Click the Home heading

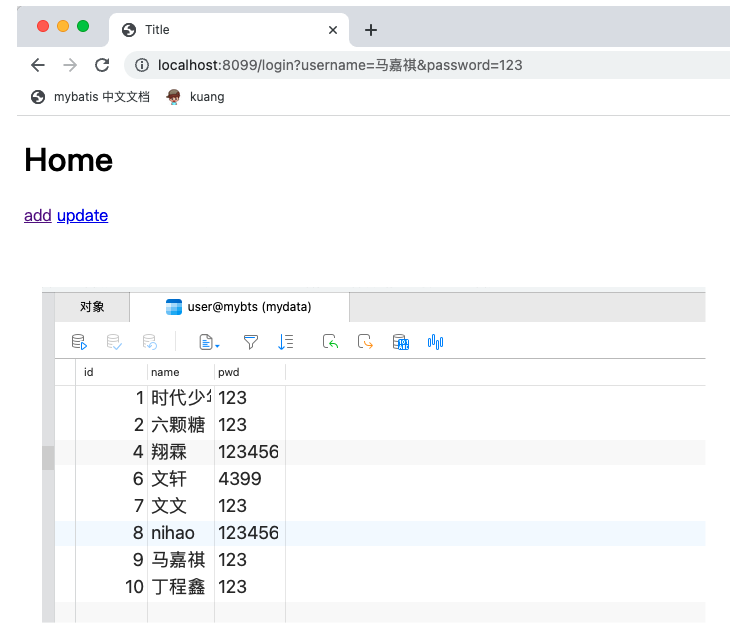click(x=69, y=160)
